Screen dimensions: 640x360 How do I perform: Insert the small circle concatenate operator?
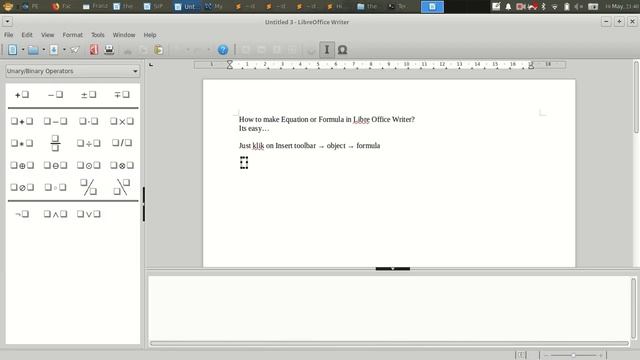pyautogui.click(x=56, y=187)
